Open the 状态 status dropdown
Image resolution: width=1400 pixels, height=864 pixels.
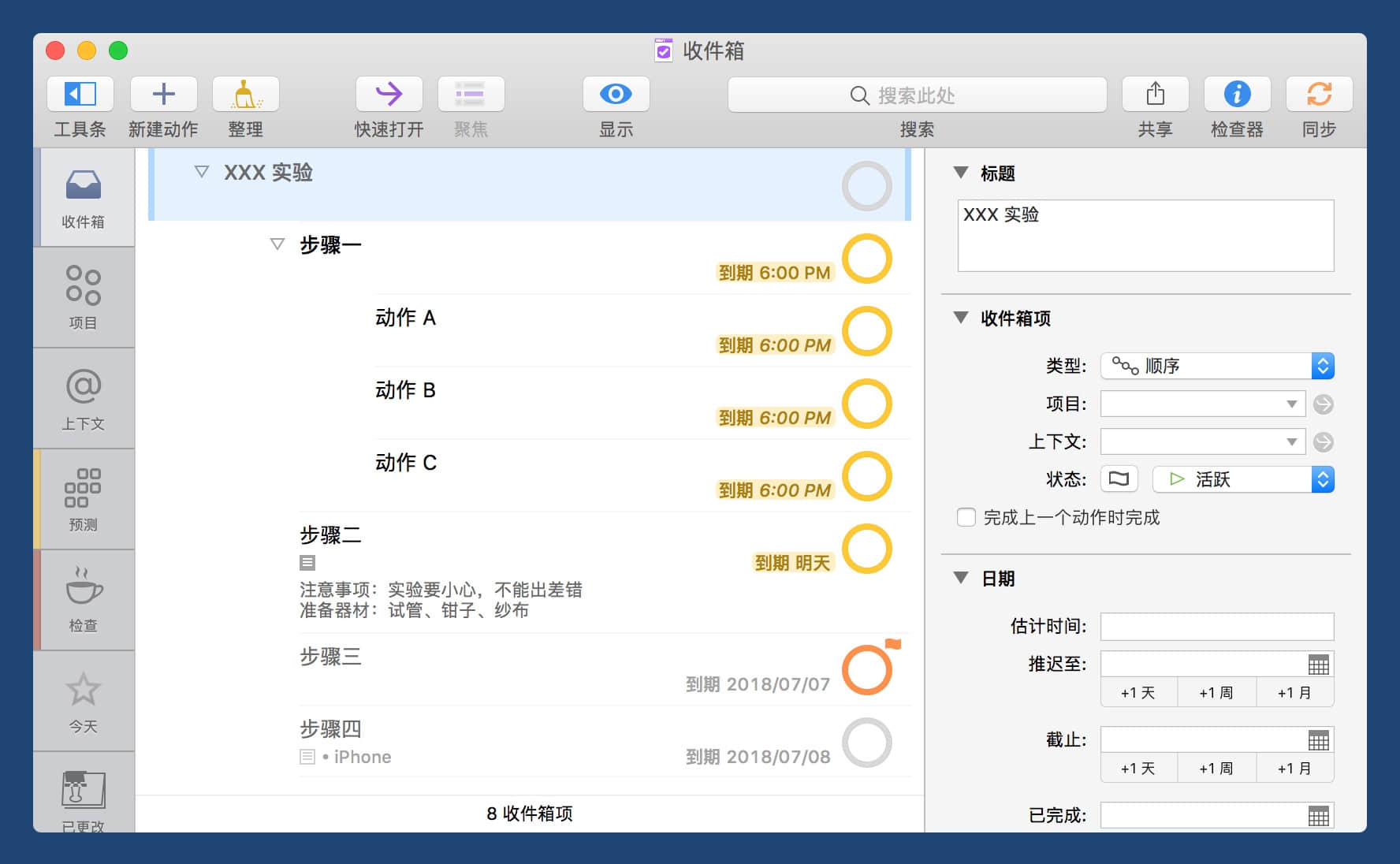[x=1242, y=479]
